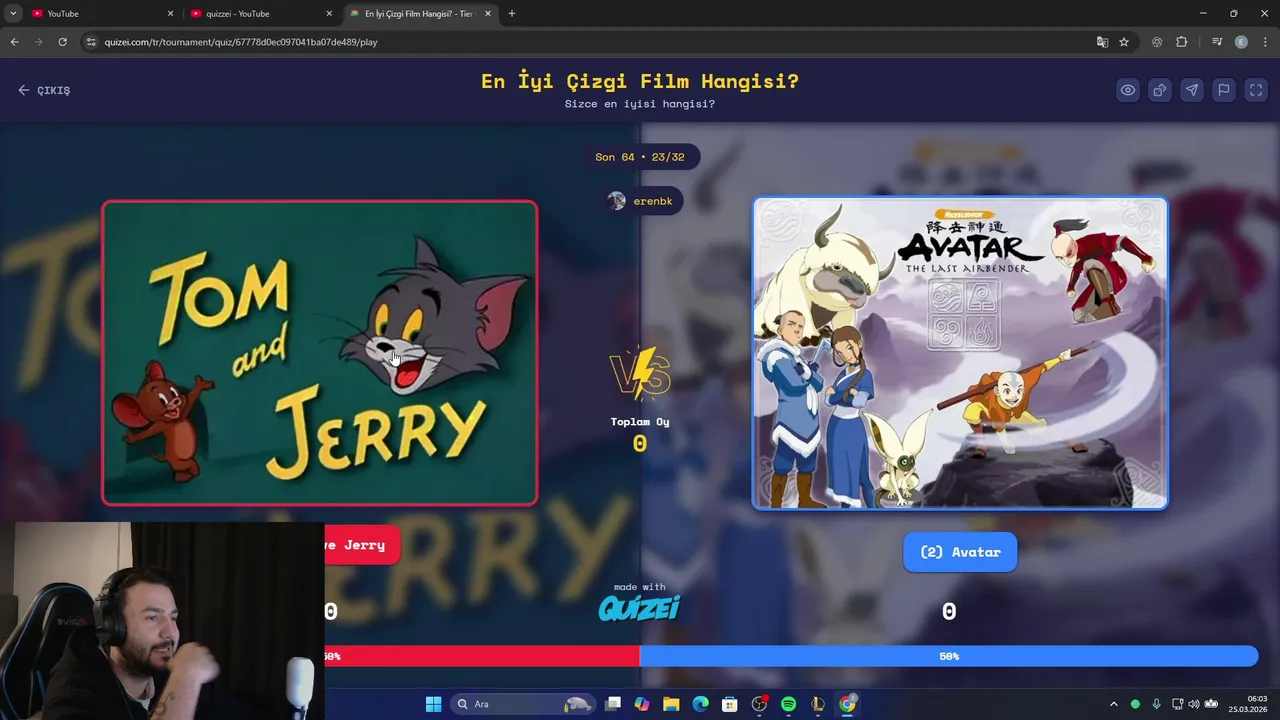
Task: Open the Extensions puzzle icon
Action: tap(1182, 42)
